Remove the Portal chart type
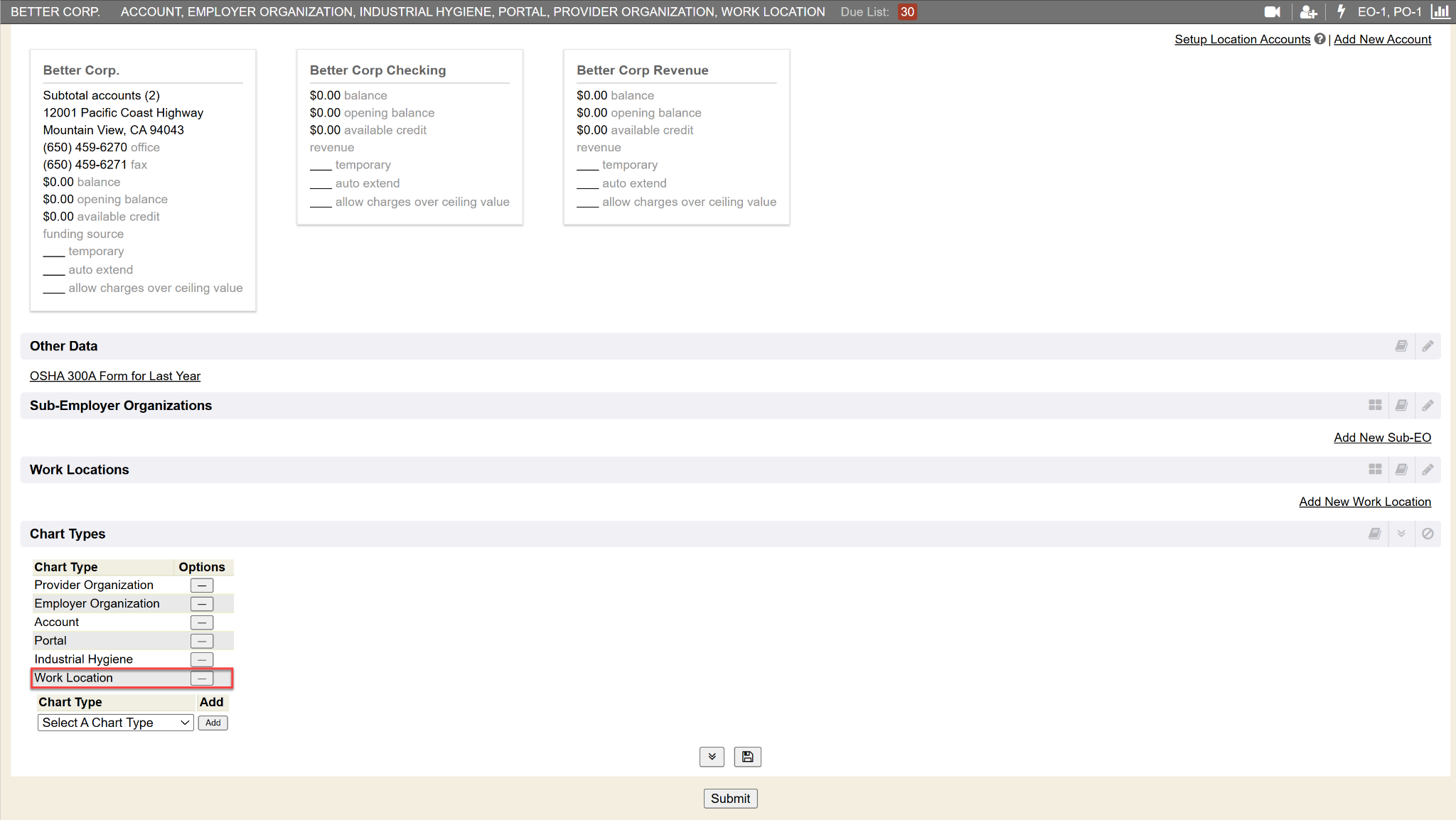The height and width of the screenshot is (820, 1456). point(202,641)
